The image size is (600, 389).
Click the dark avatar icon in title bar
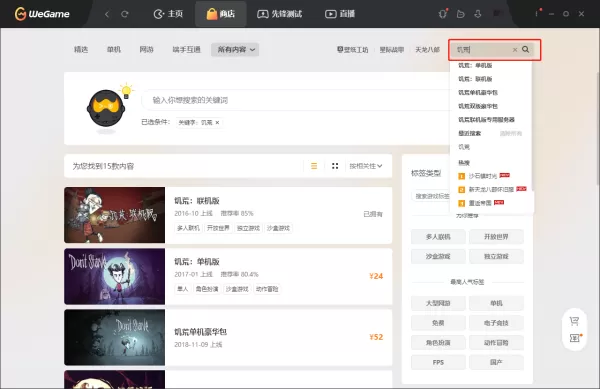[496, 14]
